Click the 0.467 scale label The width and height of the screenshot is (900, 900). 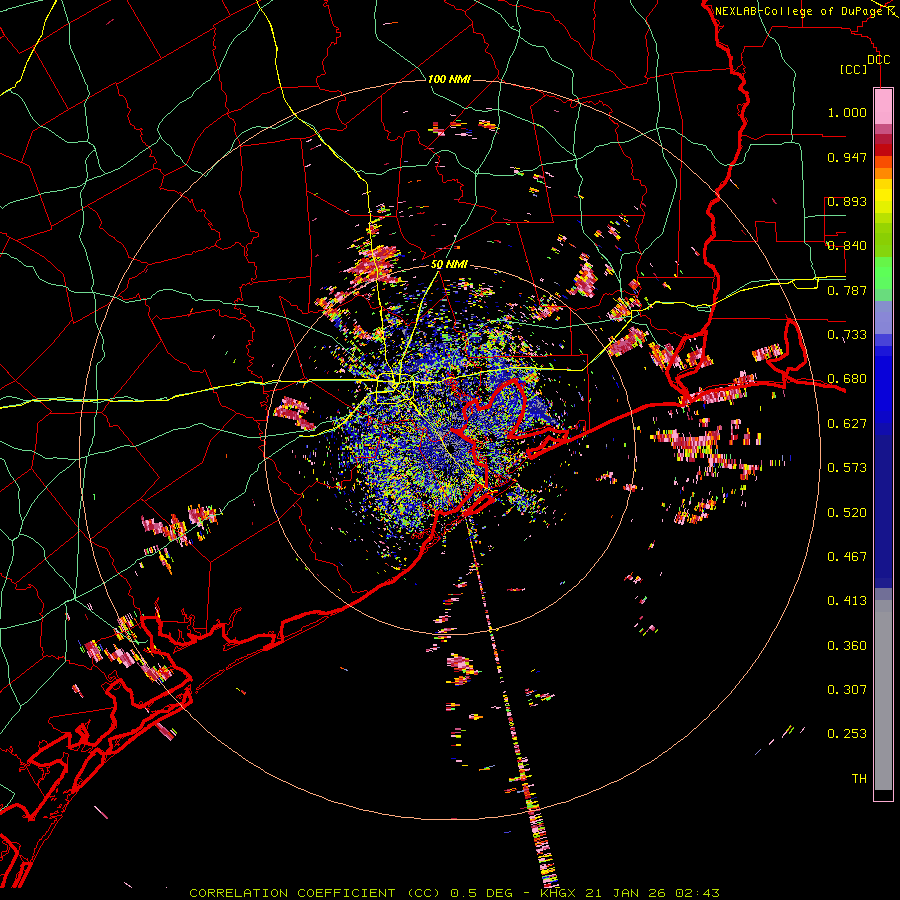pyautogui.click(x=847, y=557)
